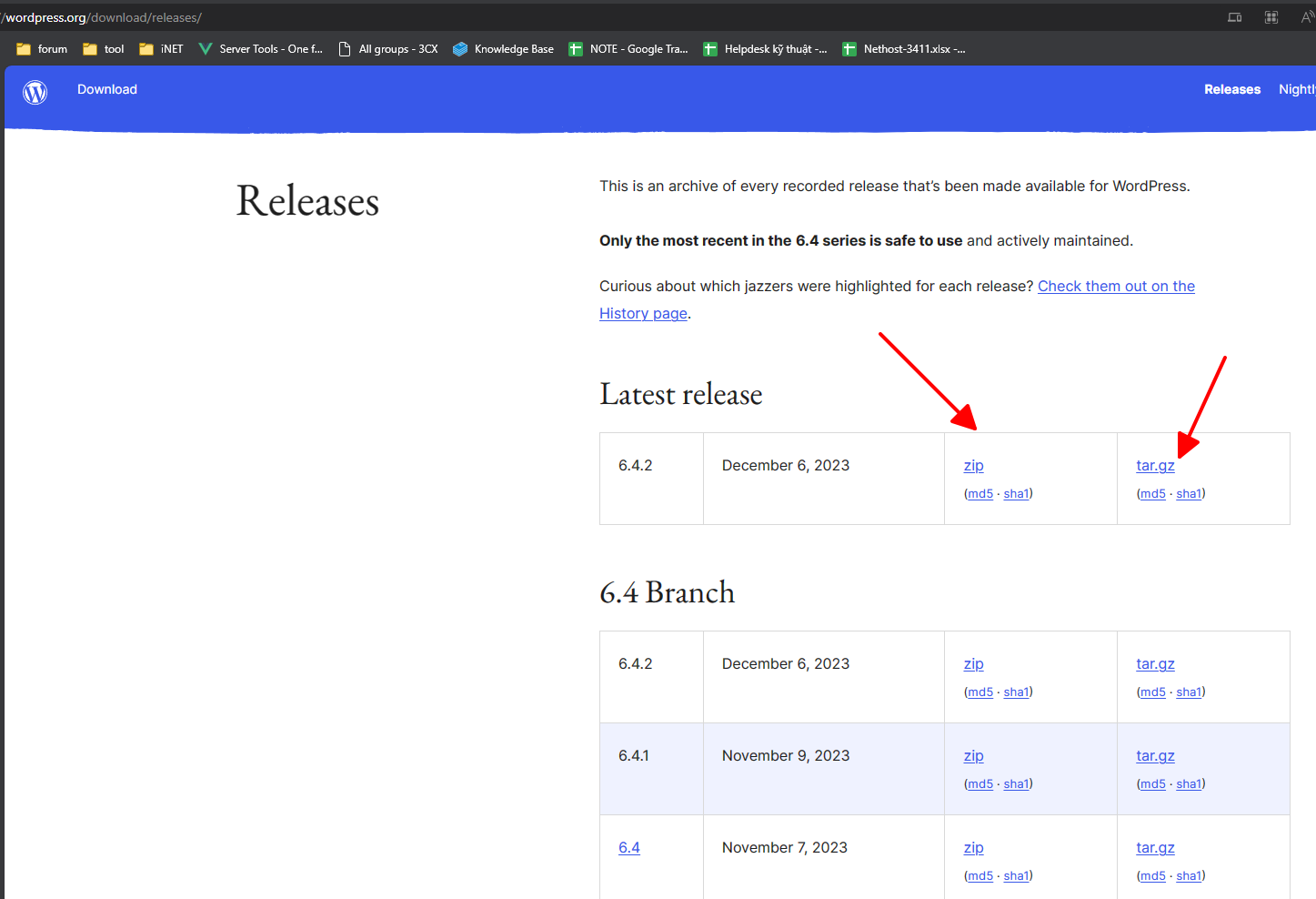Open md5 for Latest release zip

tap(980, 494)
